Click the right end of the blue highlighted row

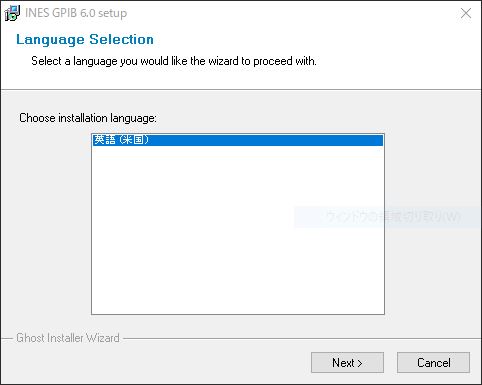(x=373, y=140)
